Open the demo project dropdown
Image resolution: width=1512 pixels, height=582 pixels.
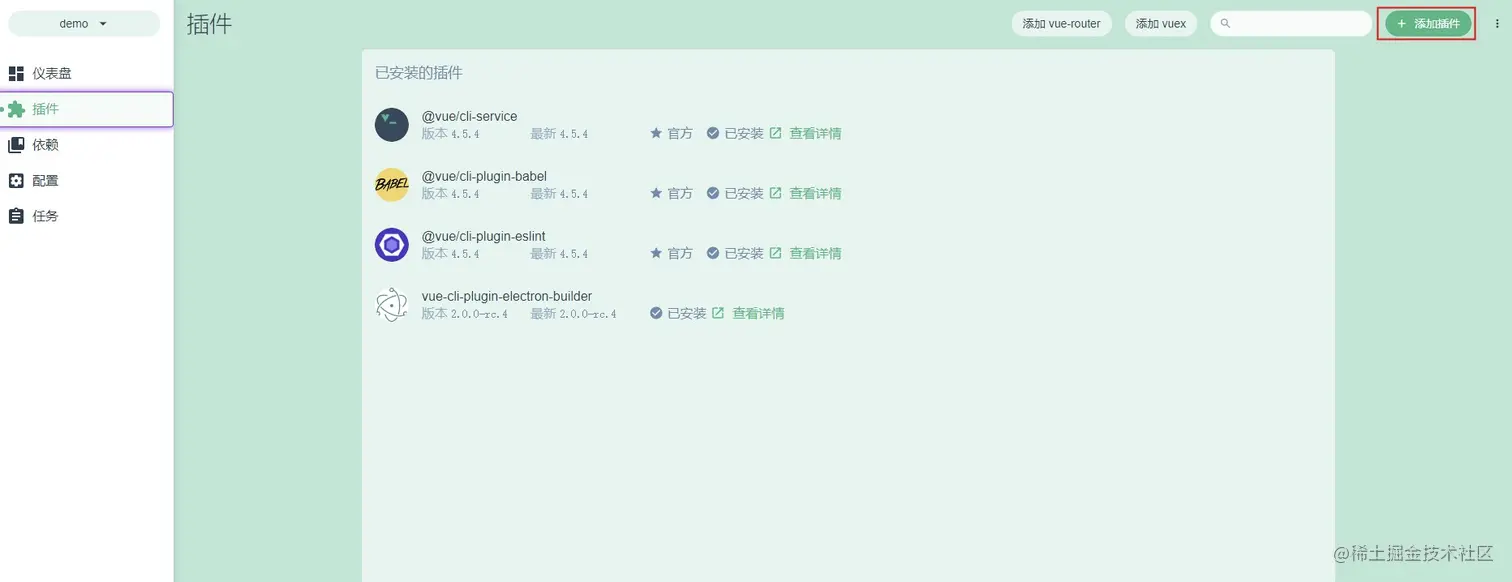pyautogui.click(x=84, y=24)
